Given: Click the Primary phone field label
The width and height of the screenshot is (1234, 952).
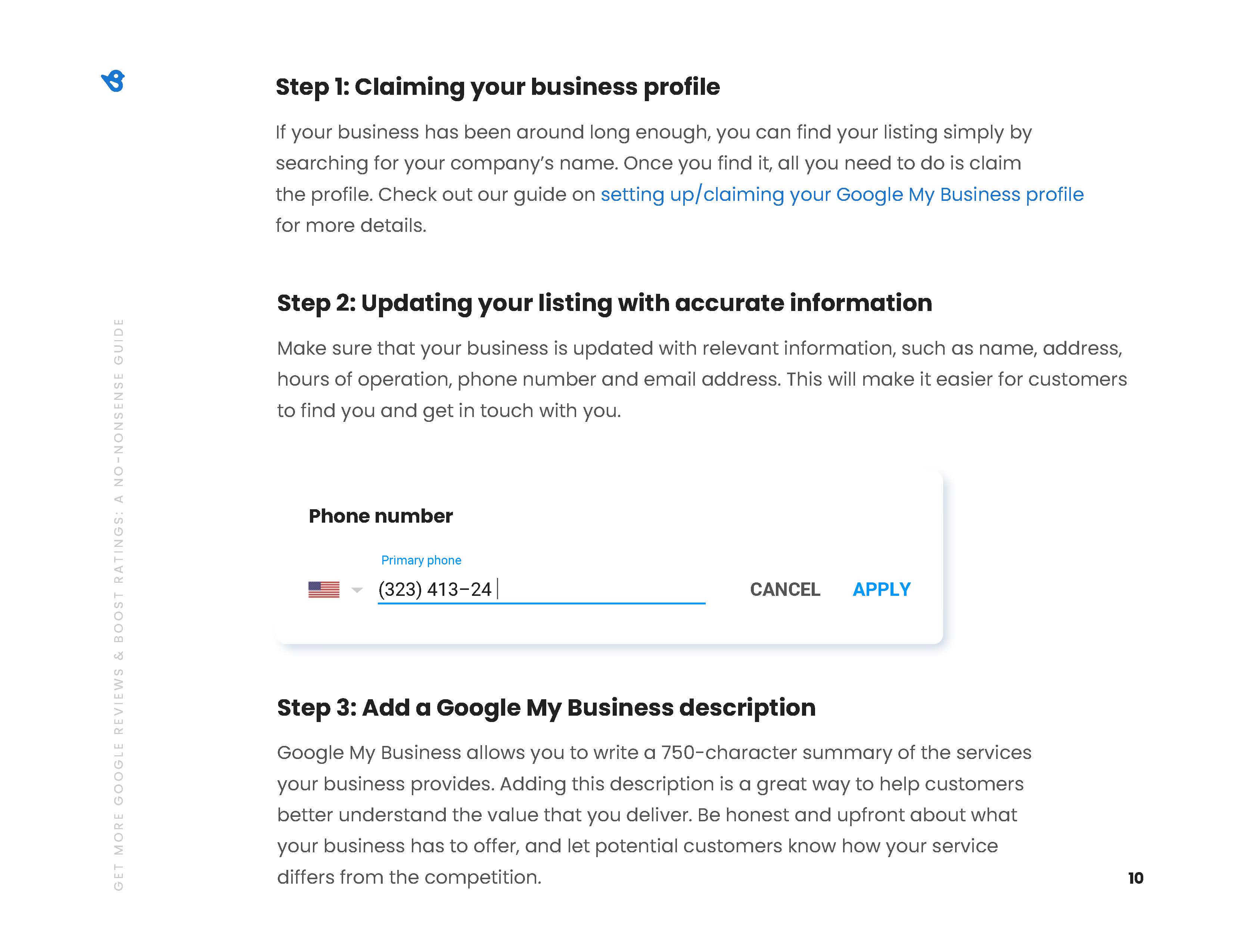Looking at the screenshot, I should (421, 560).
